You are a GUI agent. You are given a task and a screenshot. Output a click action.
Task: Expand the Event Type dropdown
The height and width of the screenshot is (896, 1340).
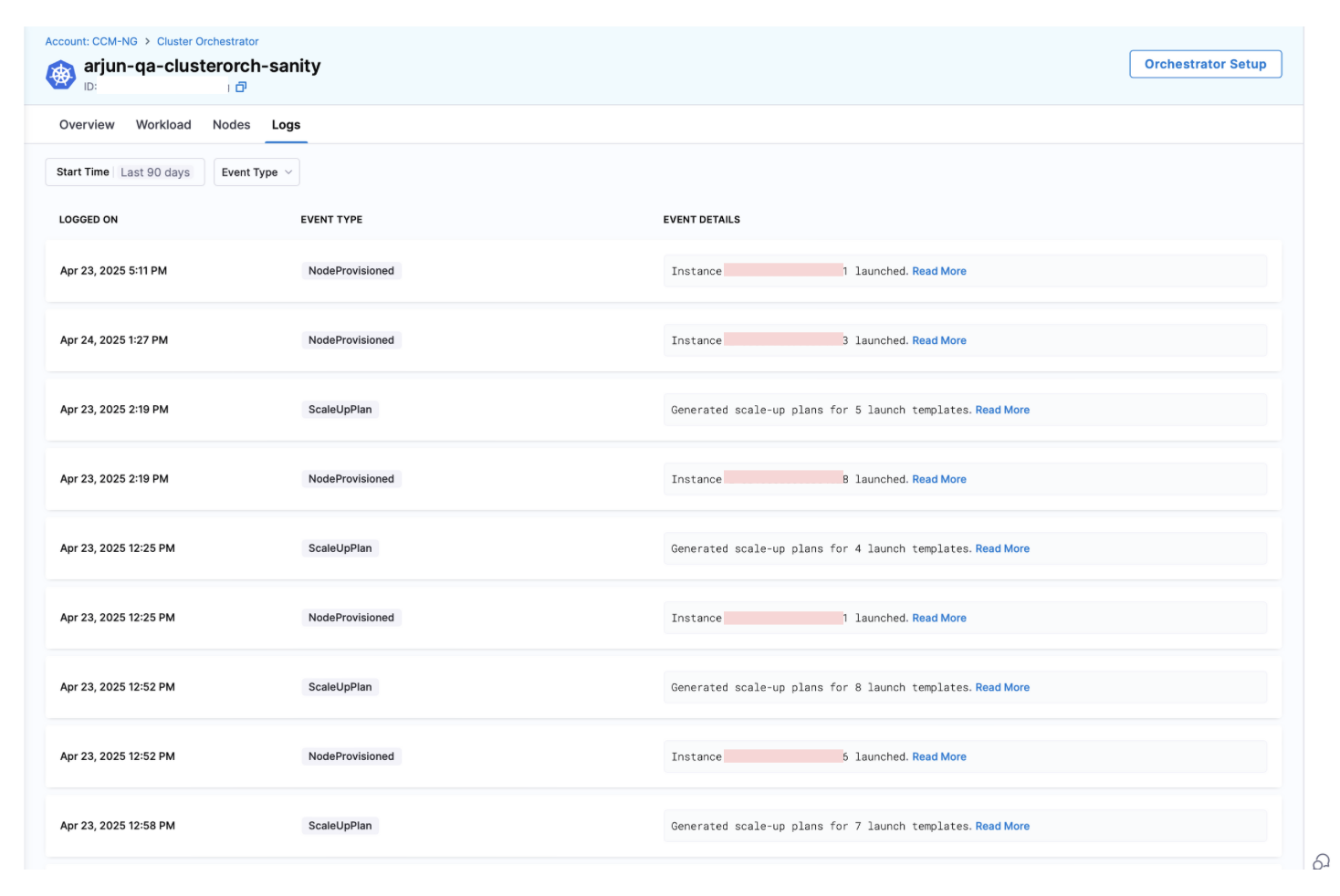click(256, 172)
